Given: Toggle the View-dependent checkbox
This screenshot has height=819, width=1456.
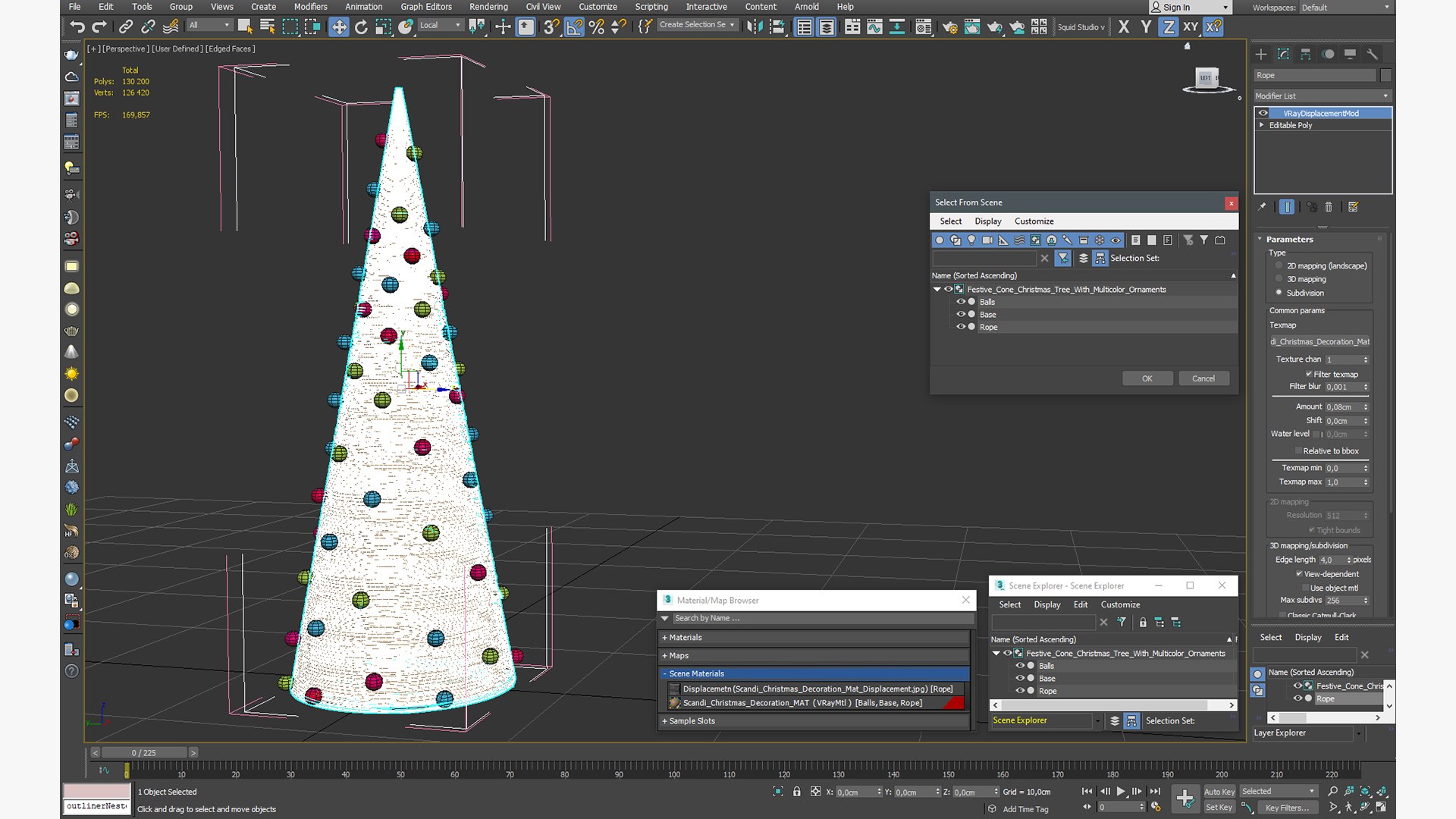Looking at the screenshot, I should coord(1299,574).
